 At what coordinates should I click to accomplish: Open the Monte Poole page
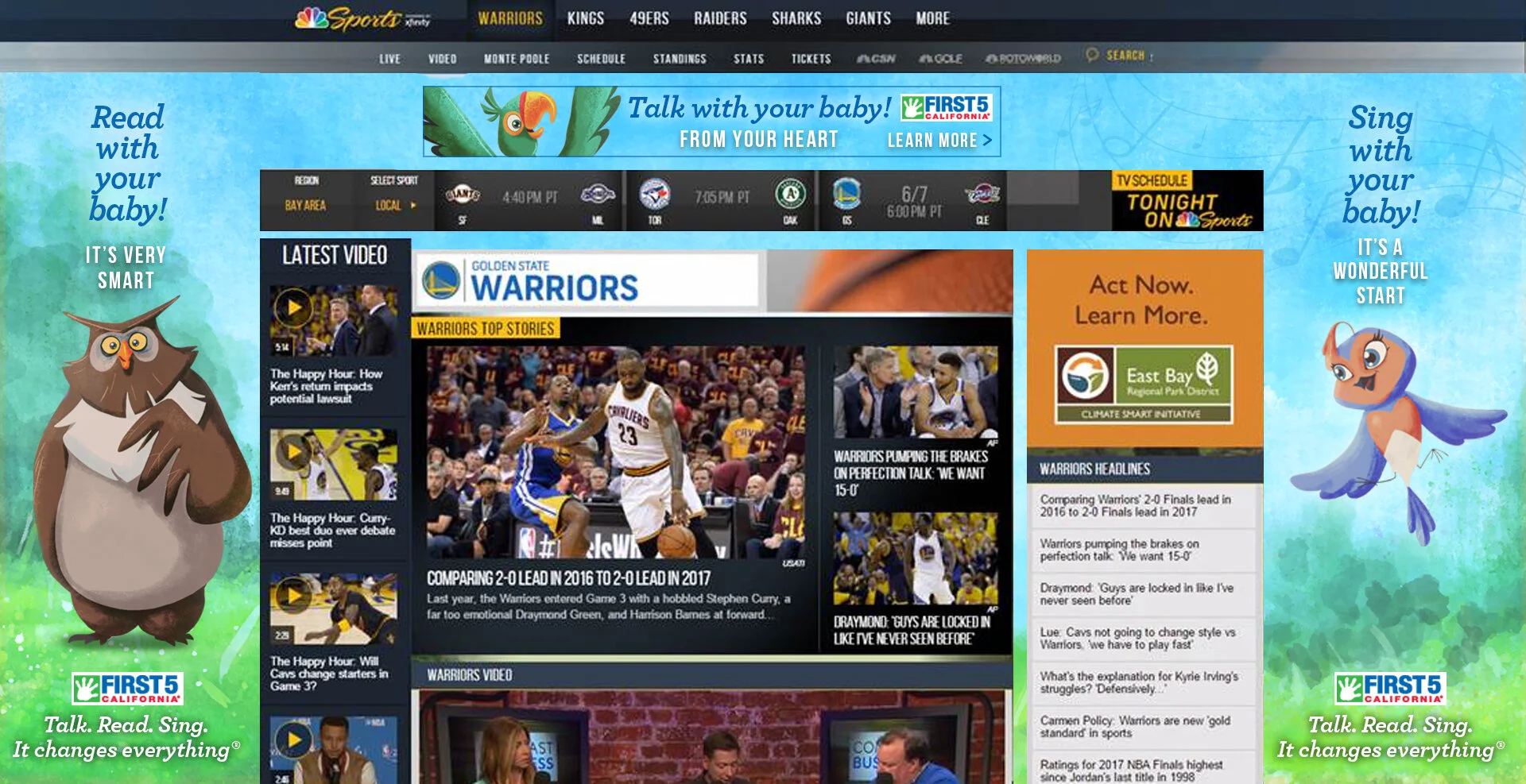[517, 59]
